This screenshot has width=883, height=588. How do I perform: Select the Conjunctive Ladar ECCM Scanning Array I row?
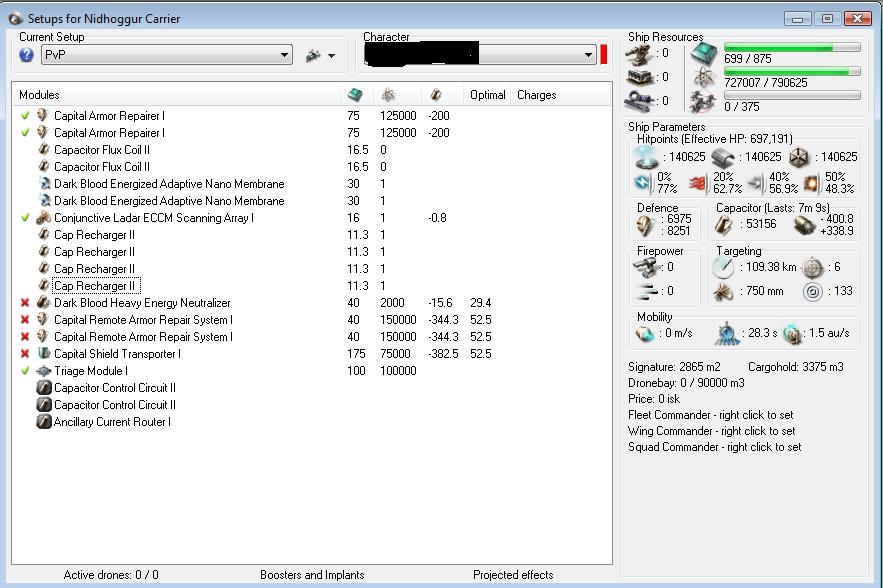point(311,217)
